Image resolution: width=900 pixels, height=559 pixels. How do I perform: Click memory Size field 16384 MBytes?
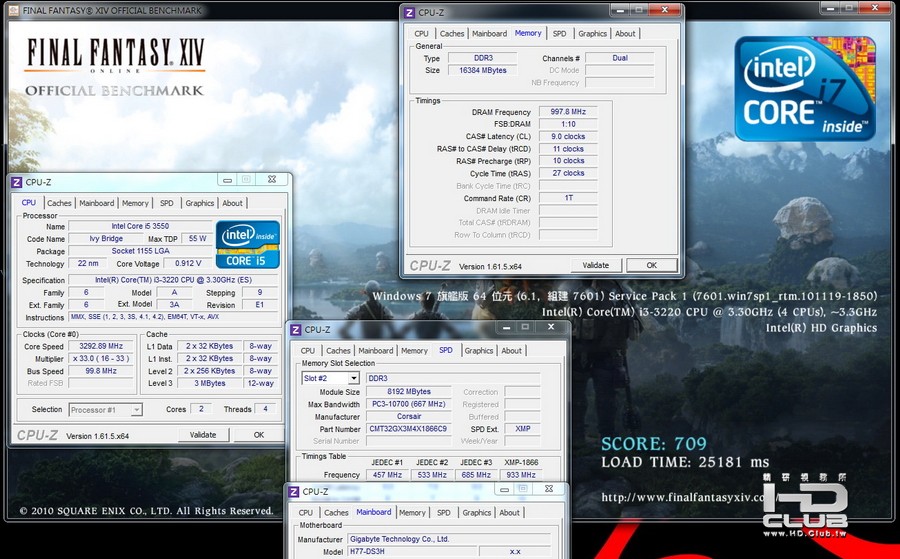tap(482, 71)
